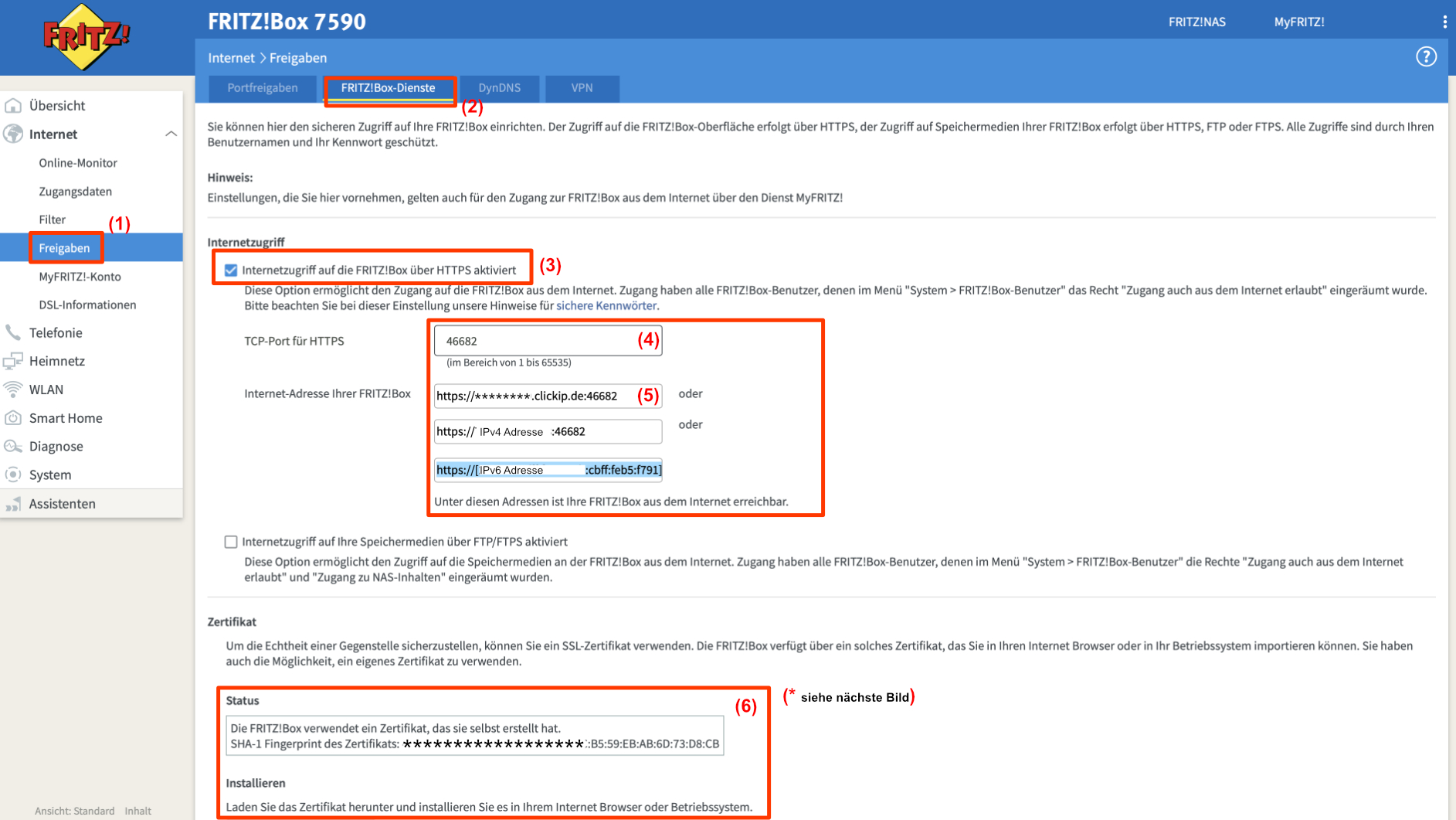This screenshot has height=820, width=1456.
Task: Click the Diagnose icon
Action: coord(13,446)
